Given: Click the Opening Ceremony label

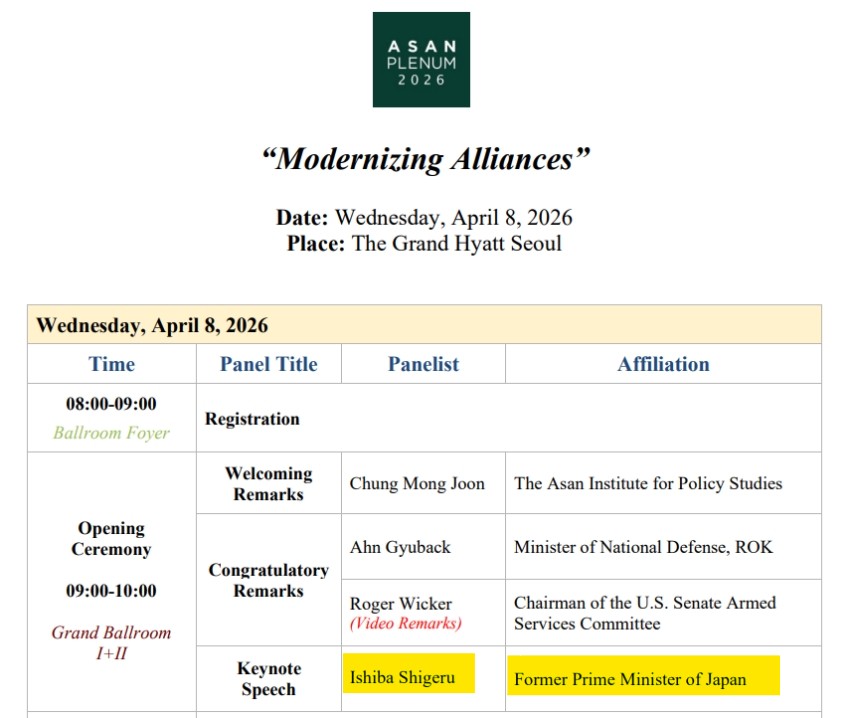Looking at the screenshot, I should pos(112,539).
